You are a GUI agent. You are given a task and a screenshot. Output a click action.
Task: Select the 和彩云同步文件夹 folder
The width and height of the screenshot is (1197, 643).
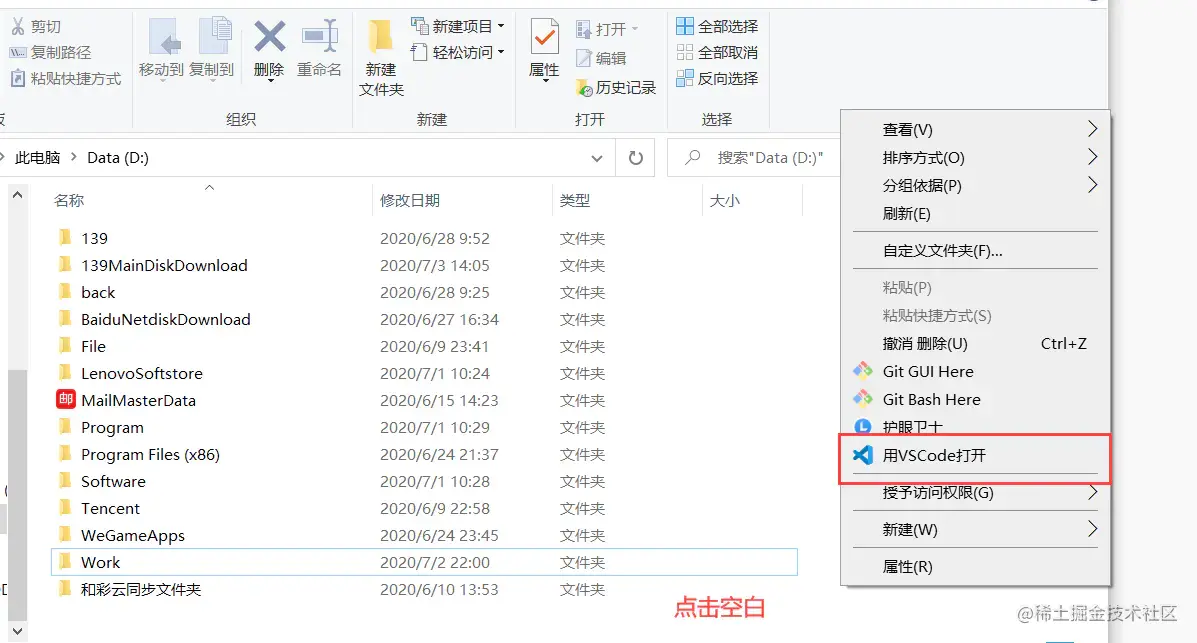click(x=141, y=590)
